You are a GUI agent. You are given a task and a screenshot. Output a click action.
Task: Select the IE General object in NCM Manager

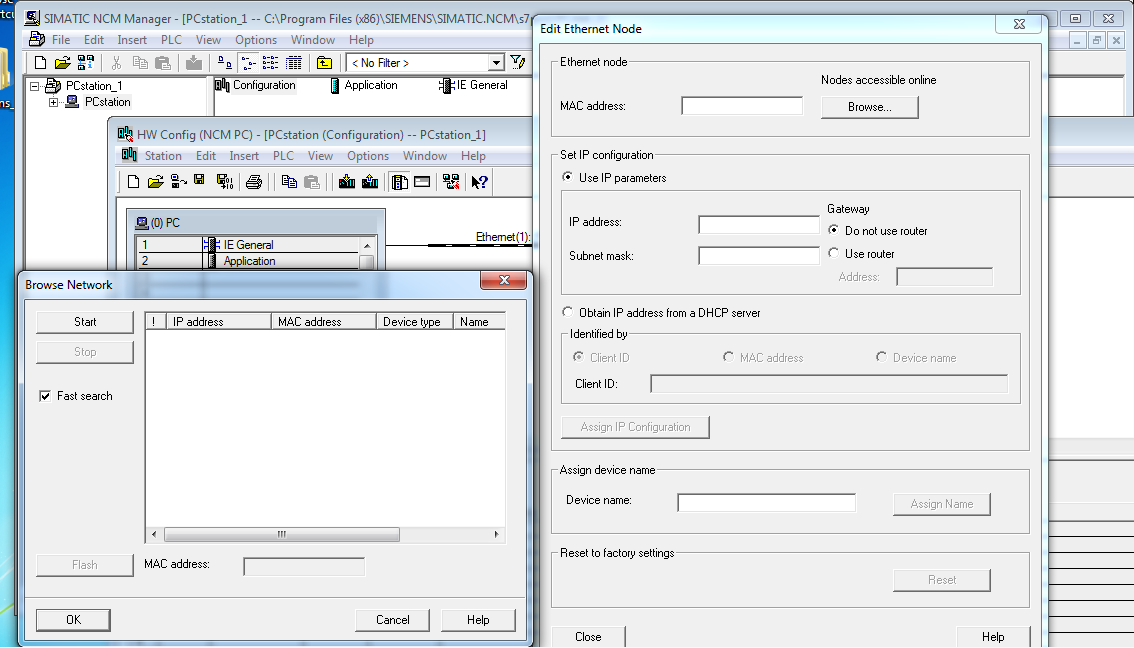474,85
